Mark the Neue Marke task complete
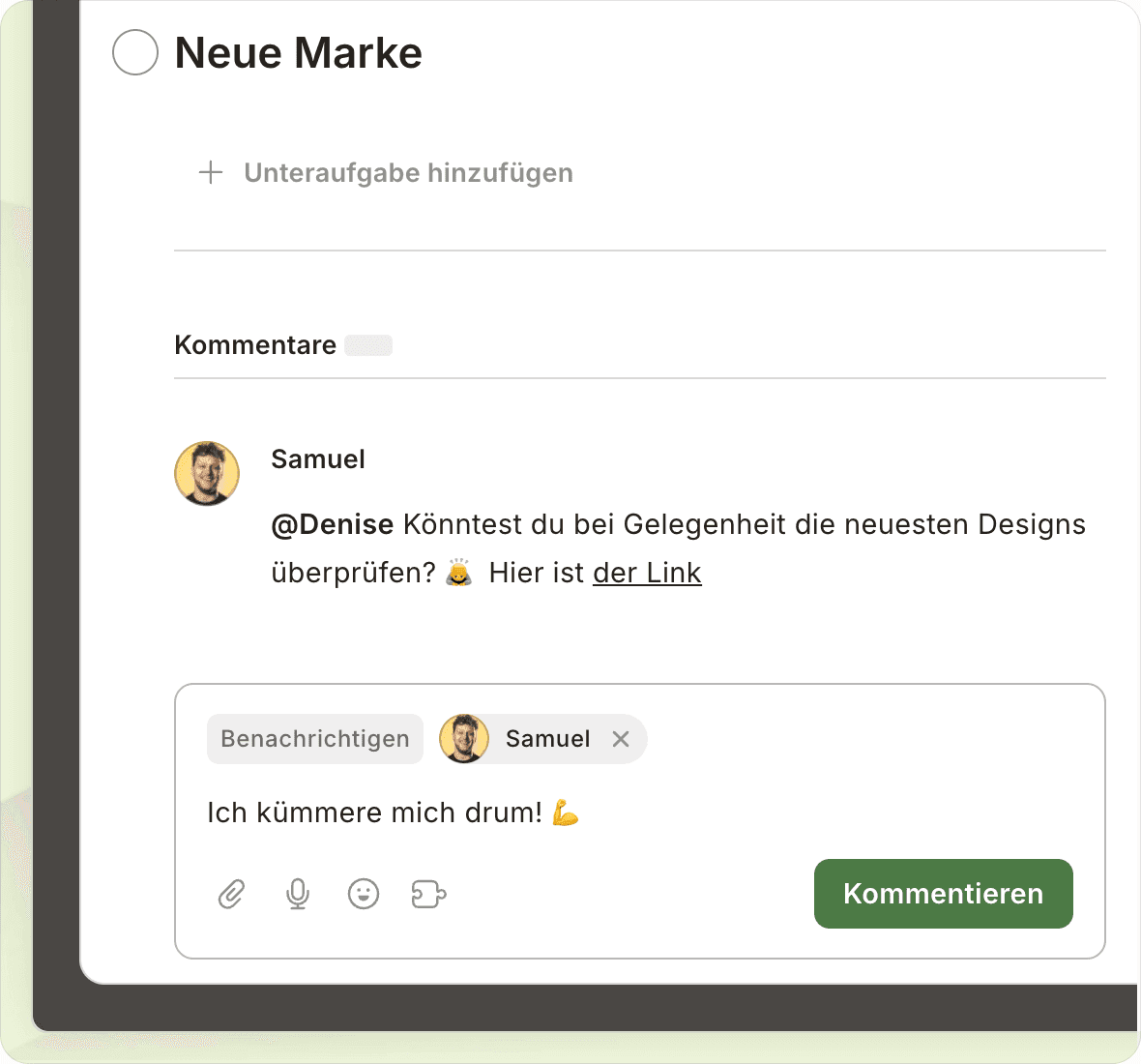The image size is (1141, 1064). [135, 52]
